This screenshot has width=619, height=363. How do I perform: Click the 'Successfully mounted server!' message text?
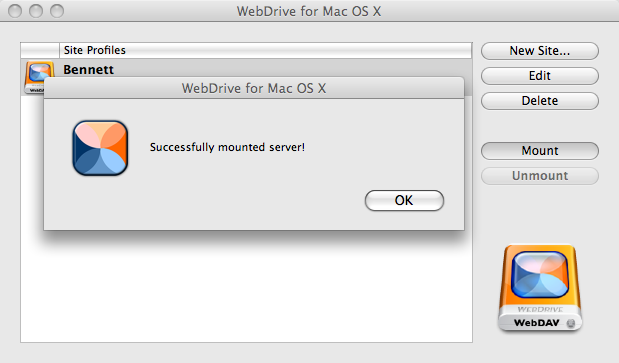coord(227,147)
